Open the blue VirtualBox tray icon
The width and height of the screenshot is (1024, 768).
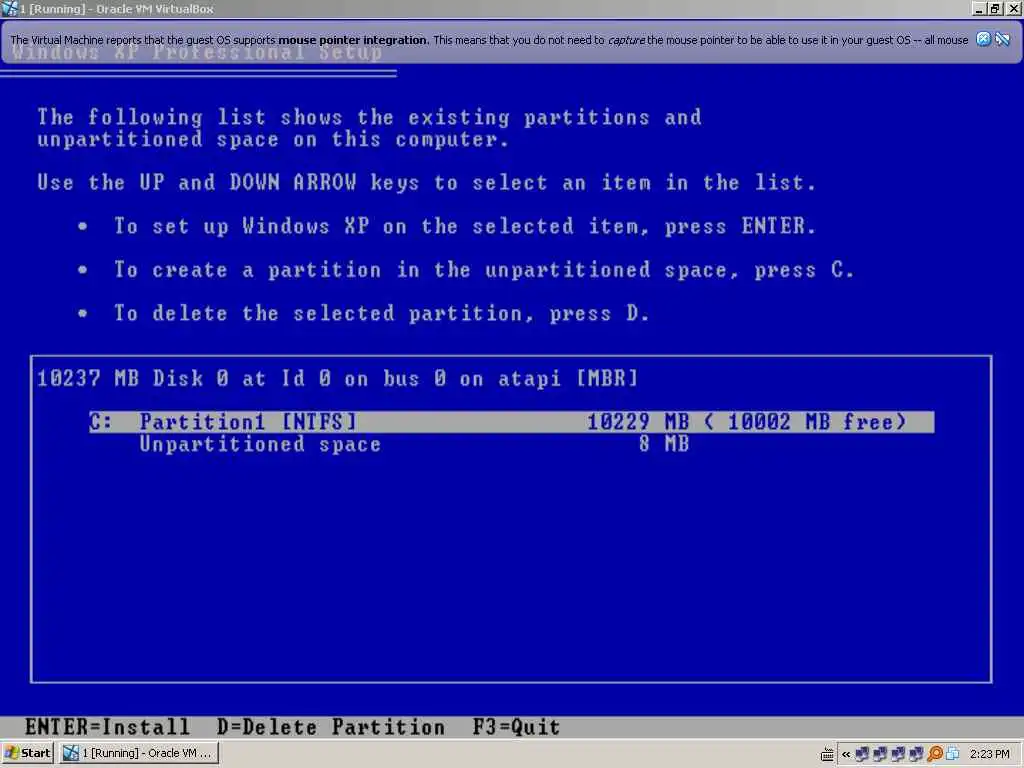952,754
